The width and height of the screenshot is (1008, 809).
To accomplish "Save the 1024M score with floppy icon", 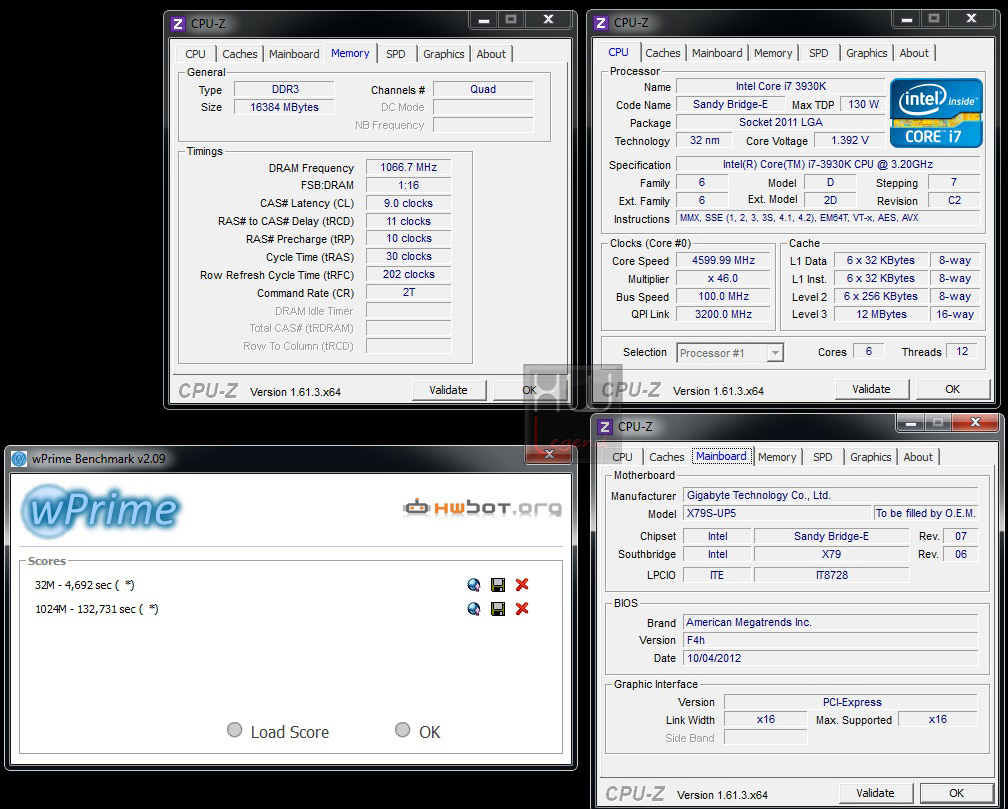I will tap(498, 608).
